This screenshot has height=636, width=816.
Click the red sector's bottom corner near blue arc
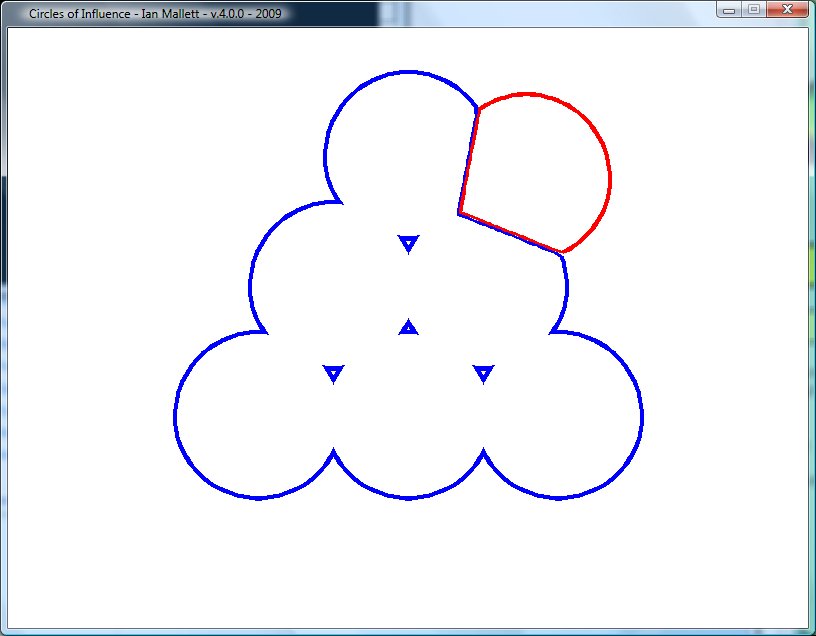click(563, 253)
